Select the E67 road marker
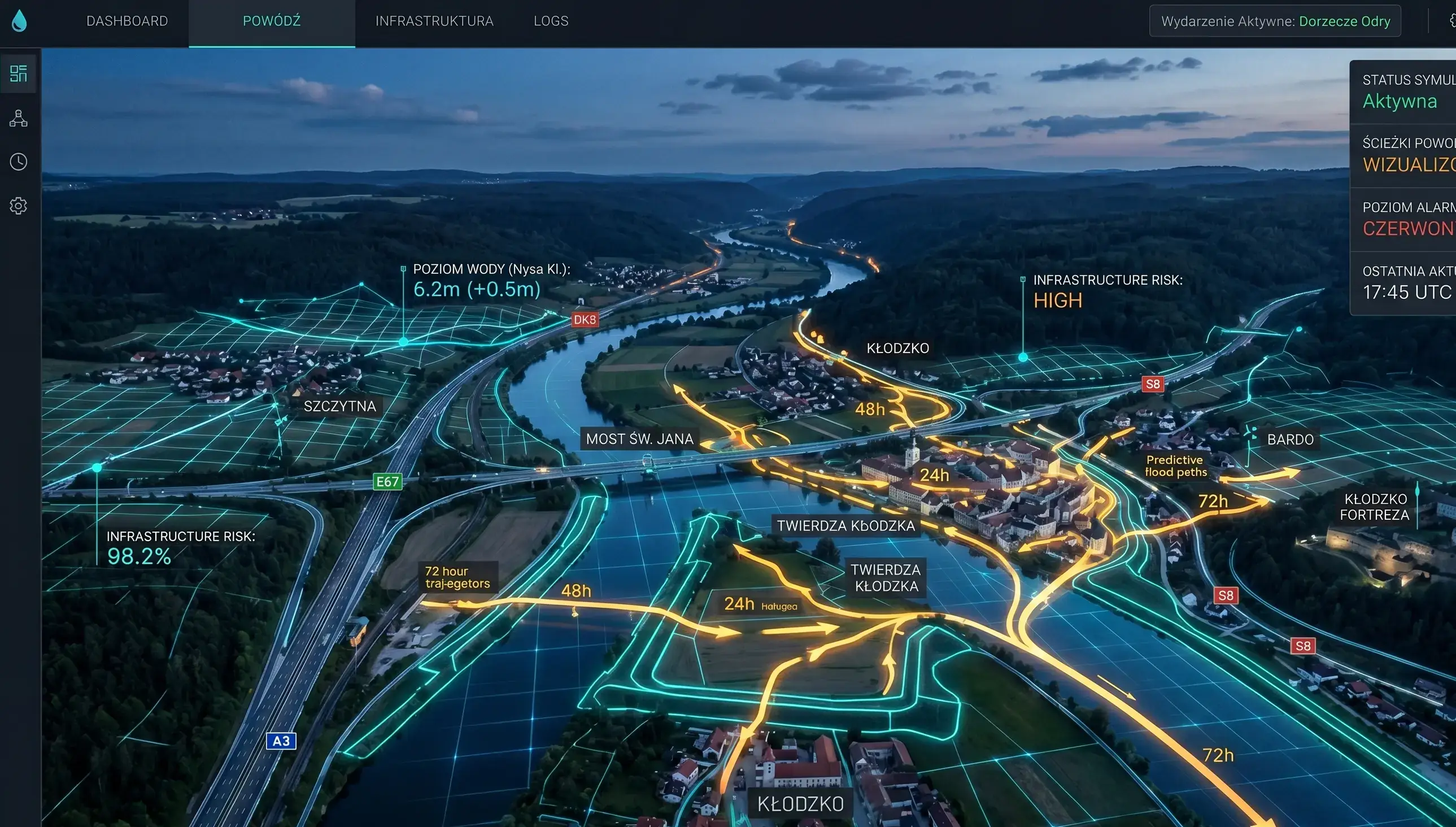Screen dimensions: 1456x827 click(388, 482)
